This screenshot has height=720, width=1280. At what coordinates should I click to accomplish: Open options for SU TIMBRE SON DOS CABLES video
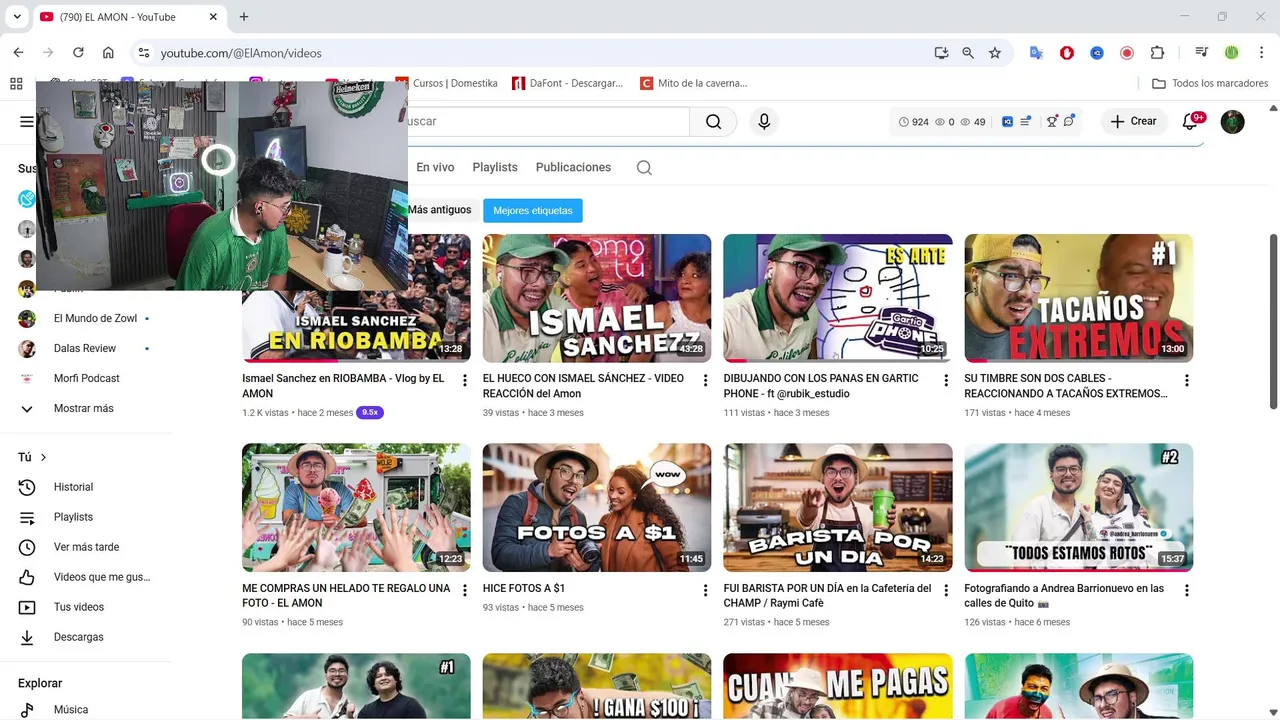1187,380
